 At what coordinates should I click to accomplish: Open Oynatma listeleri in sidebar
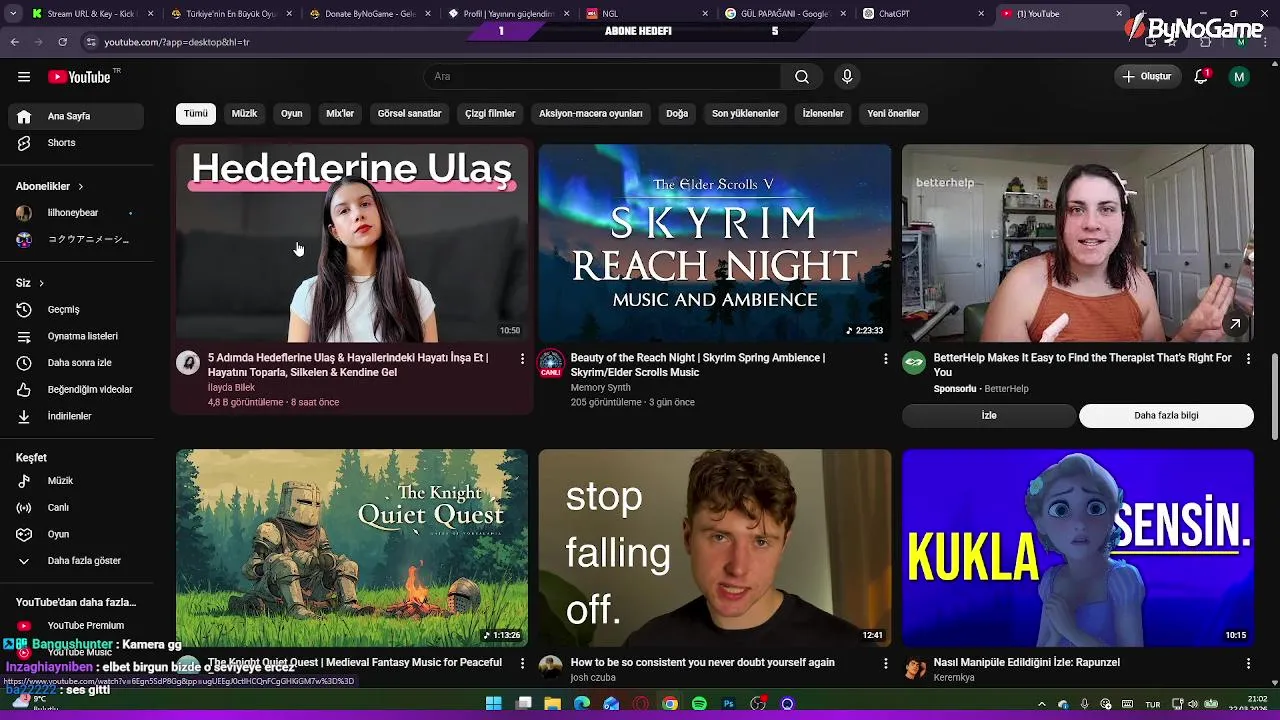(76, 336)
